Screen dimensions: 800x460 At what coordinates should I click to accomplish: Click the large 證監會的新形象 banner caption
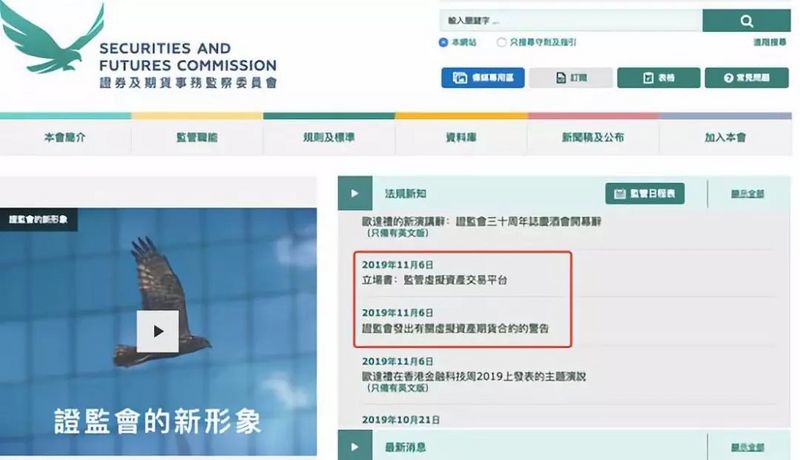(158, 421)
